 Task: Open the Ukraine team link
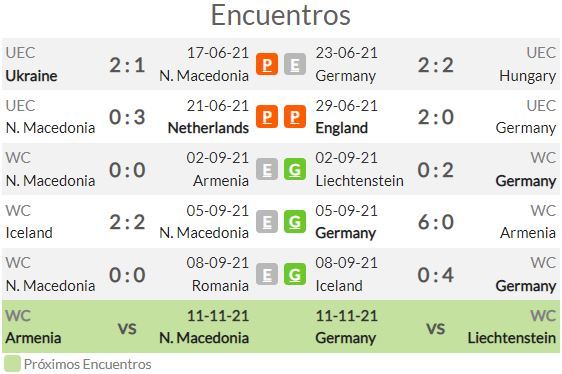(32, 76)
